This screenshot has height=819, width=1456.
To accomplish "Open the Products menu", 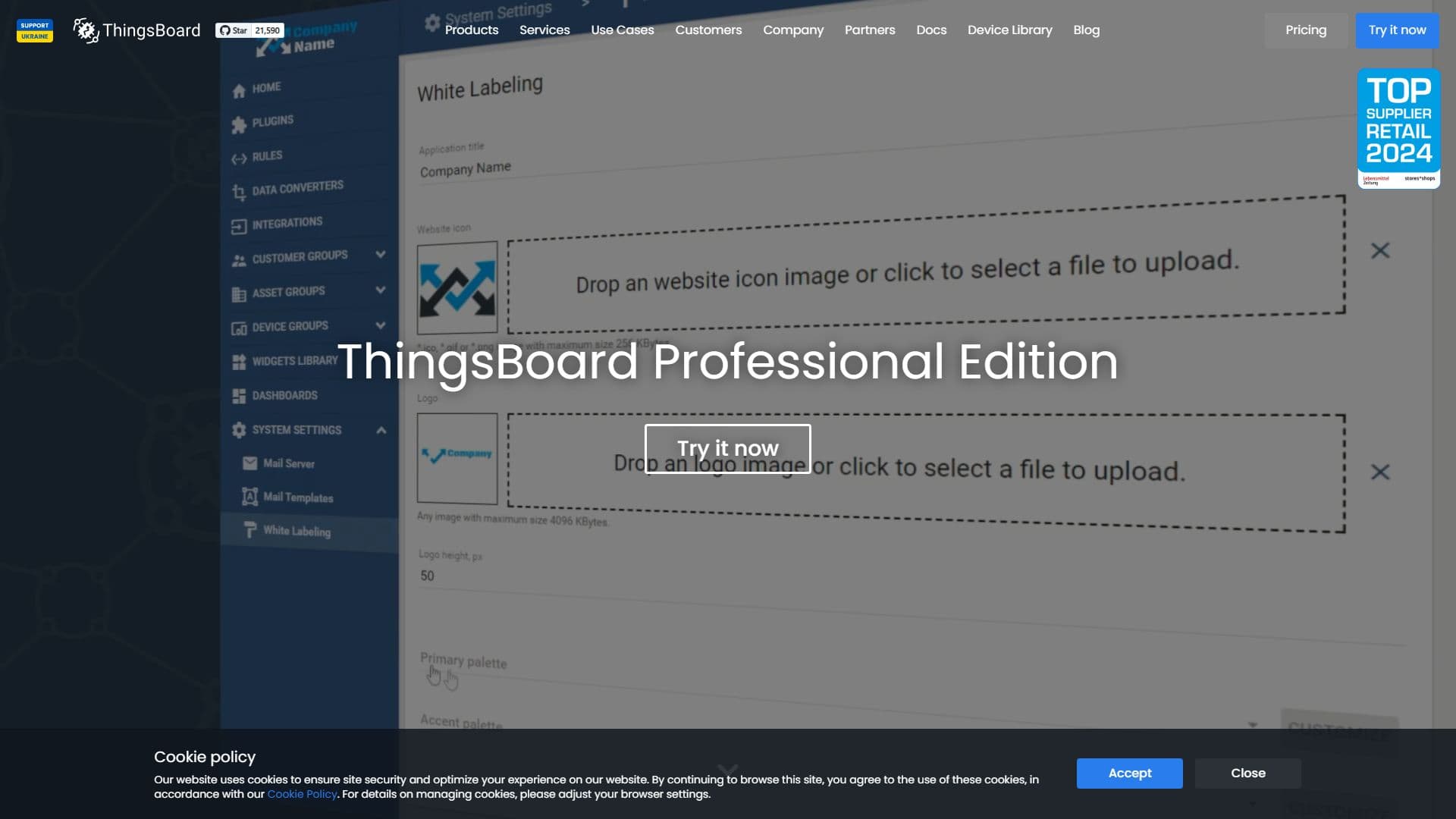I will pos(472,30).
